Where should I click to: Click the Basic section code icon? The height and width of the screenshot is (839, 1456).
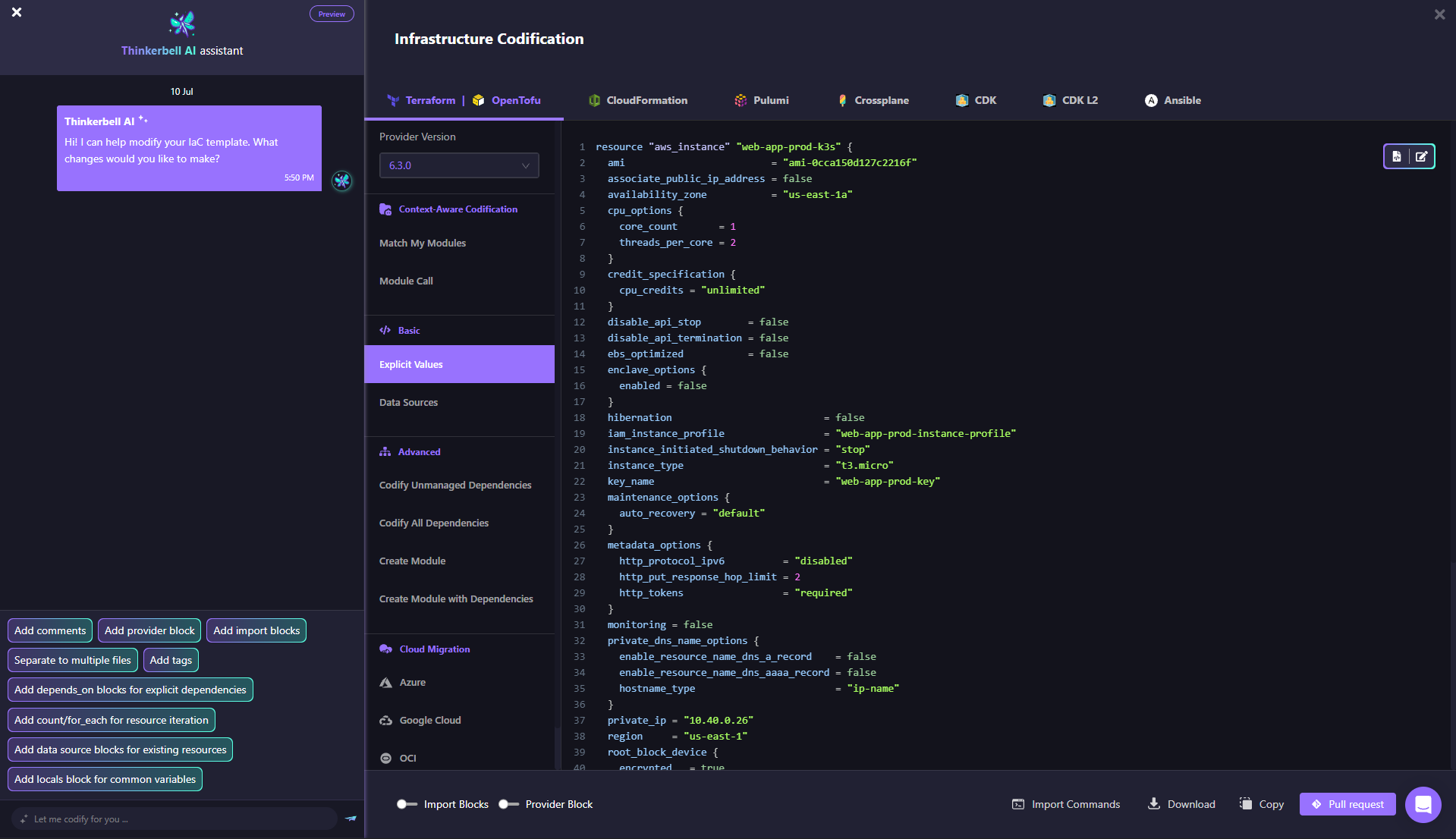[x=385, y=330]
